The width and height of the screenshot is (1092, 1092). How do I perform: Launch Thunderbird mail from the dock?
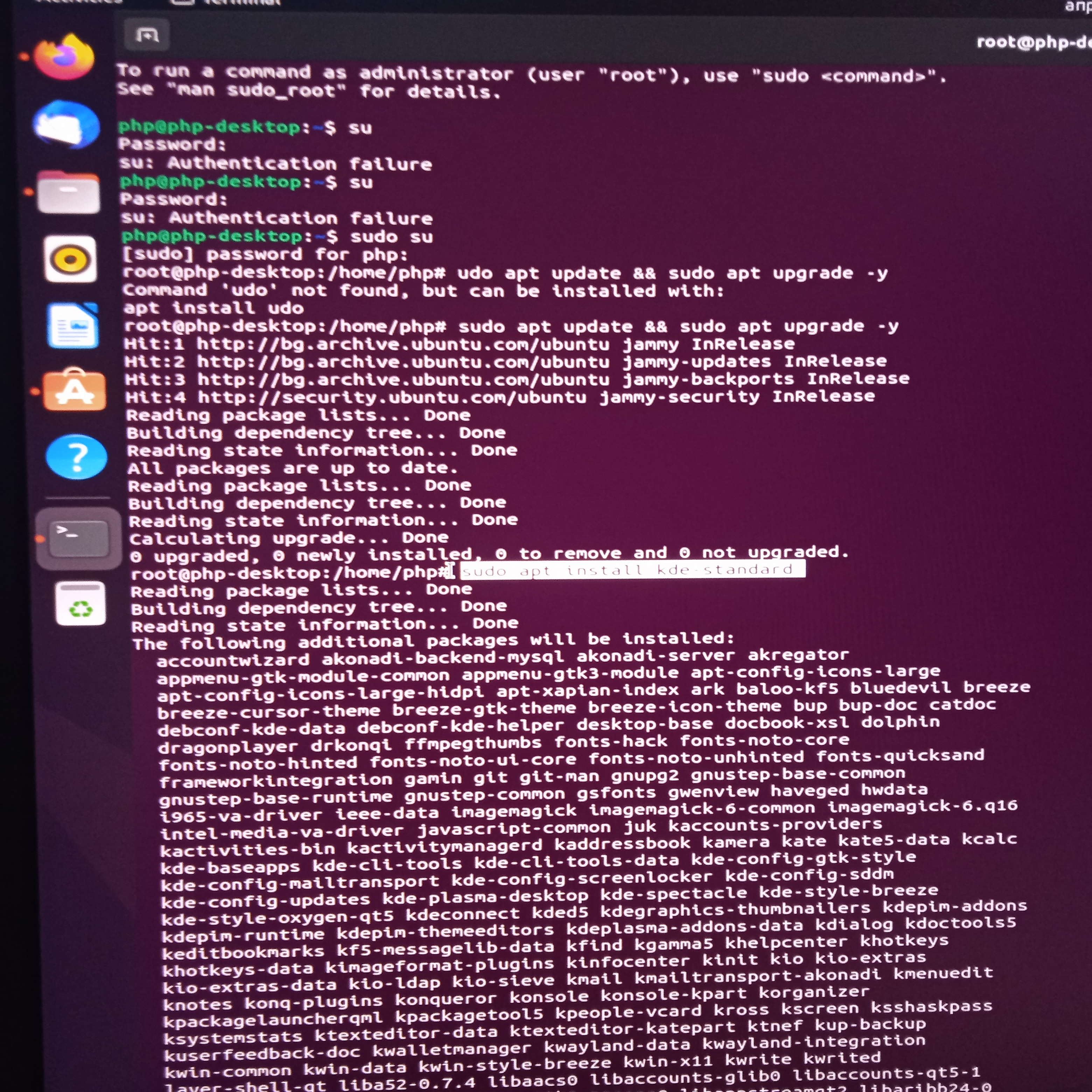coord(67,125)
